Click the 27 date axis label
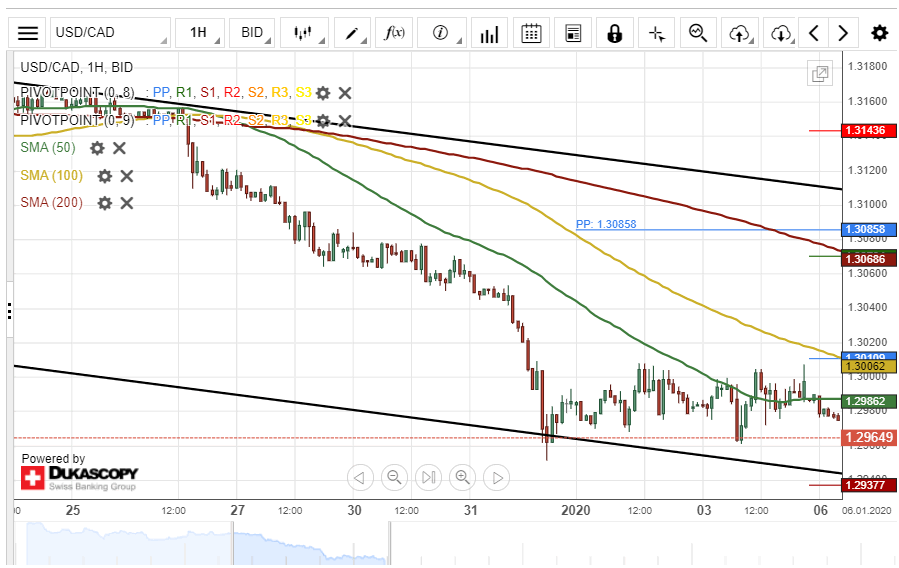This screenshot has width=899, height=568. [x=237, y=510]
